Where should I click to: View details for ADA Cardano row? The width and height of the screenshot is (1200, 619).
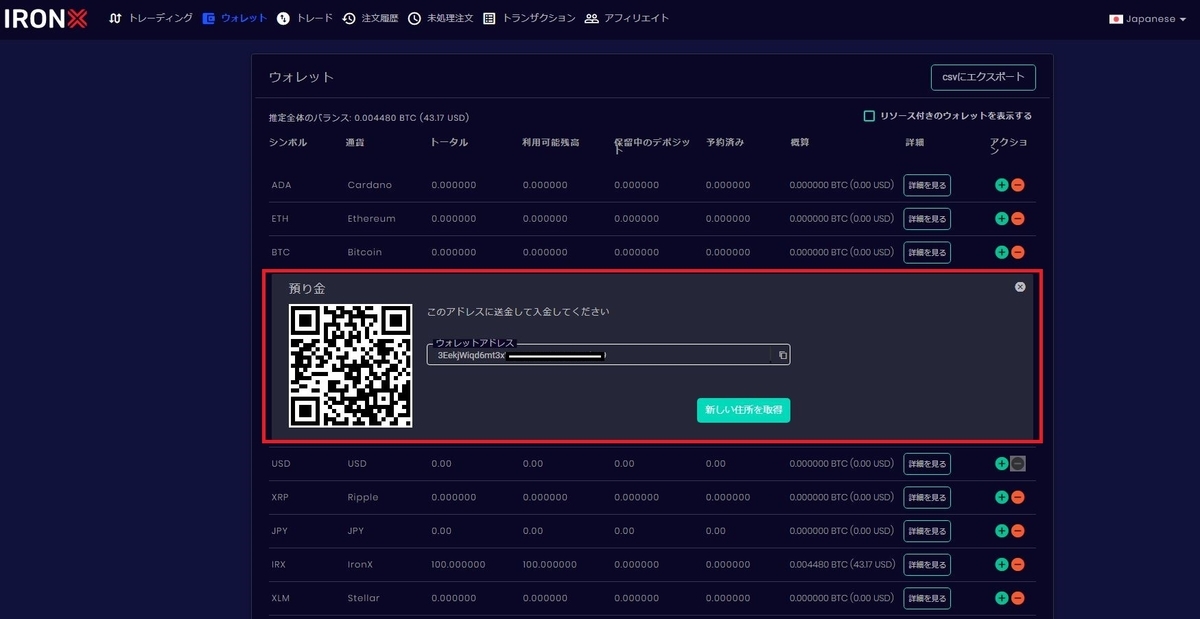click(927, 185)
